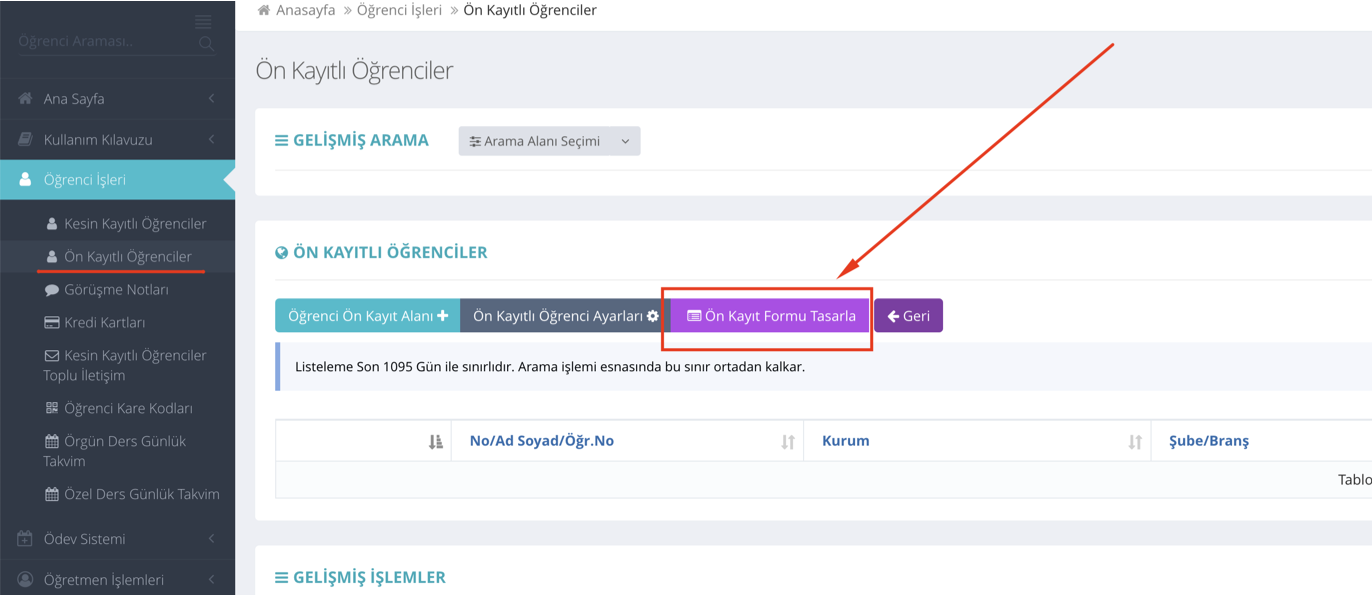Screen dimensions: 1372x595
Task: Open Öğrenci Kare Kodları sidebar item
Action: coord(127,408)
